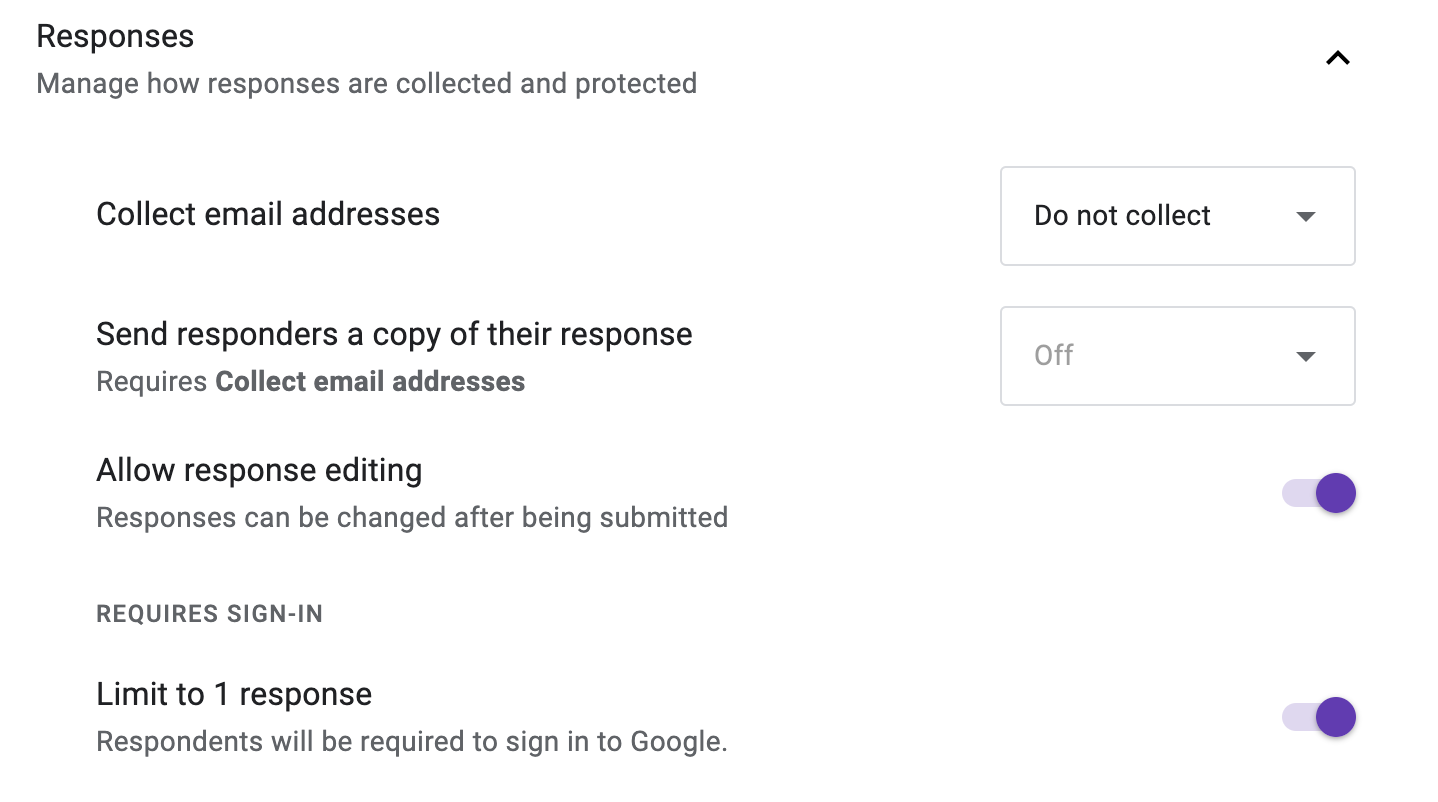Click the Limit to 1 response label

(234, 694)
